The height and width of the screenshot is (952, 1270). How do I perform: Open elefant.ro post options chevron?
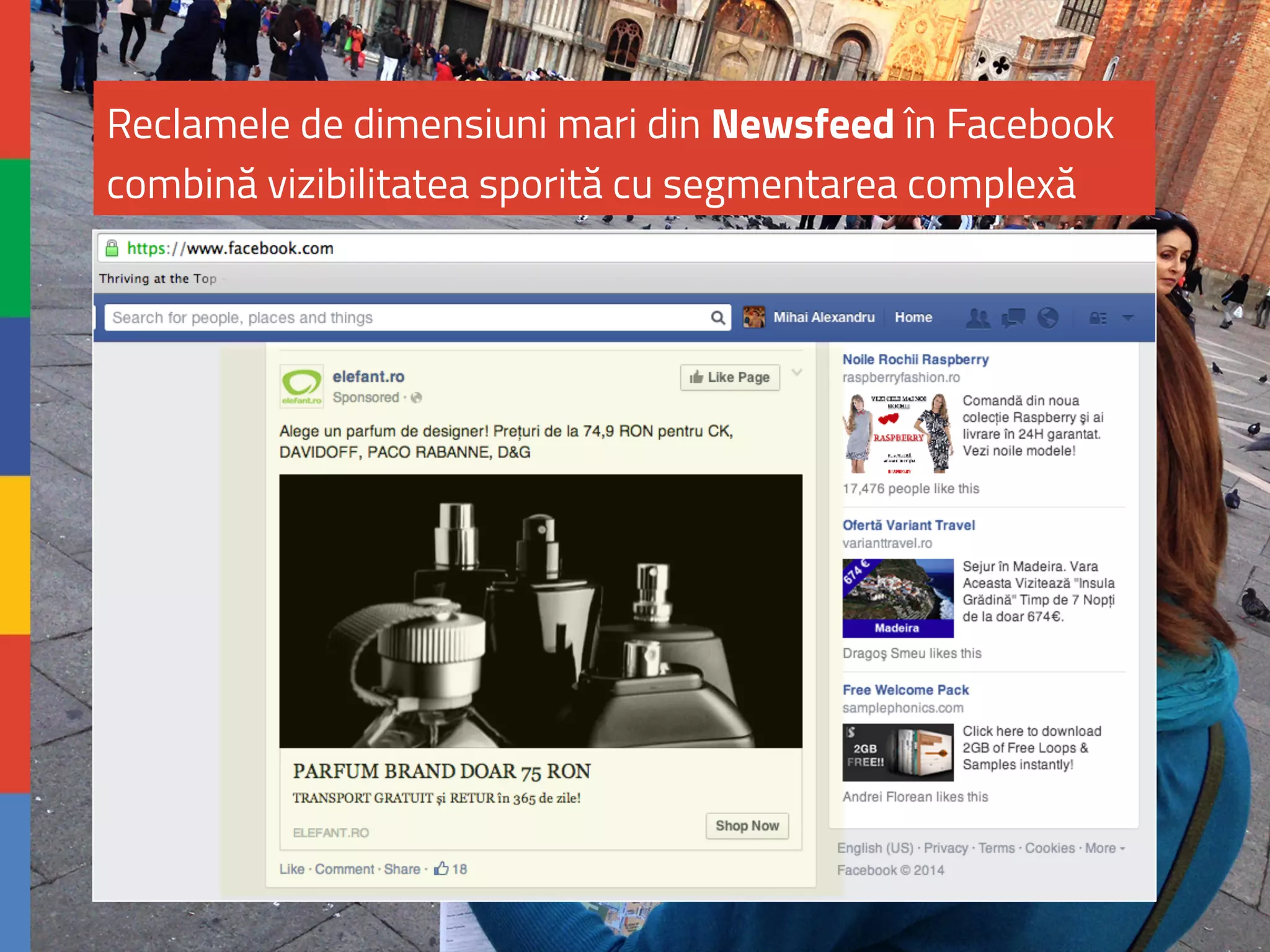click(797, 372)
